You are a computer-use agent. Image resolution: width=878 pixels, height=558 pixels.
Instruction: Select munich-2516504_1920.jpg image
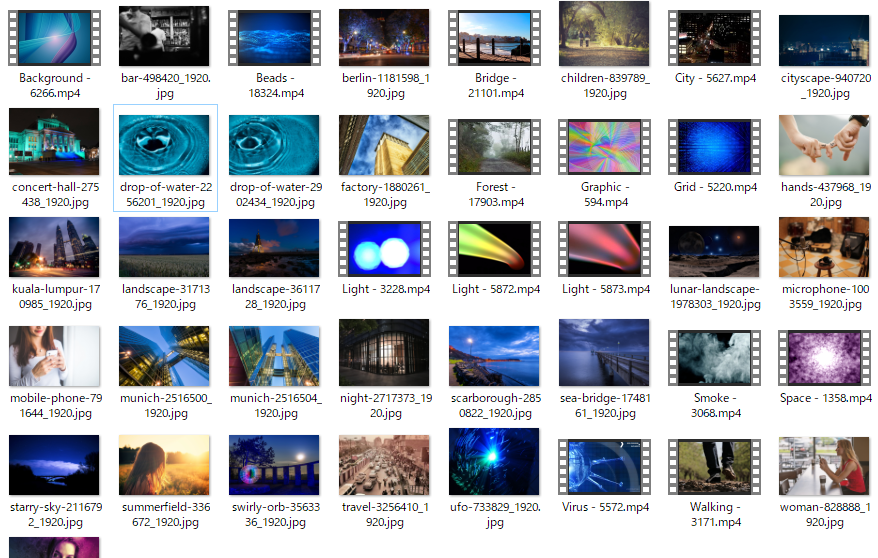click(274, 356)
